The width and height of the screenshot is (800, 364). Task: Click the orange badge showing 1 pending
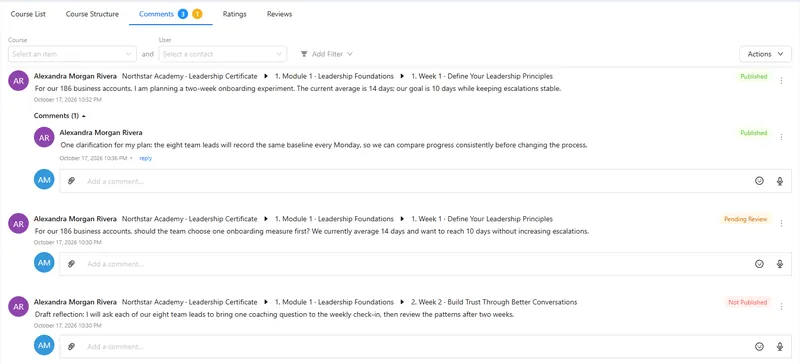tap(197, 14)
